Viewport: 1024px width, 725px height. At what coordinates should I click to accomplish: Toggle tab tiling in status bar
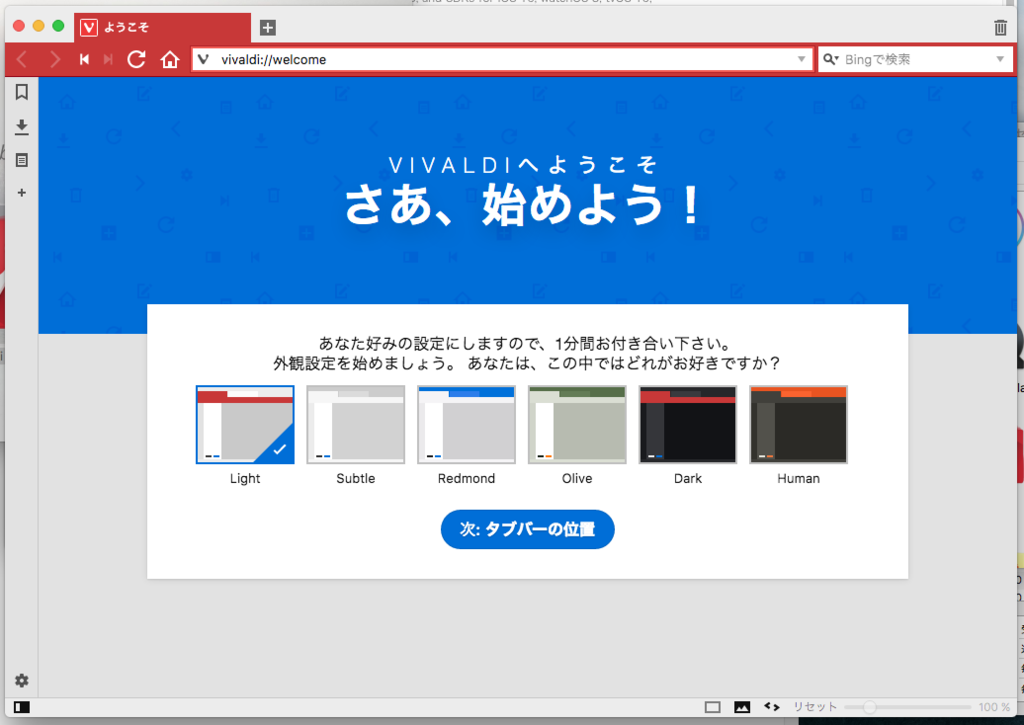[x=712, y=707]
